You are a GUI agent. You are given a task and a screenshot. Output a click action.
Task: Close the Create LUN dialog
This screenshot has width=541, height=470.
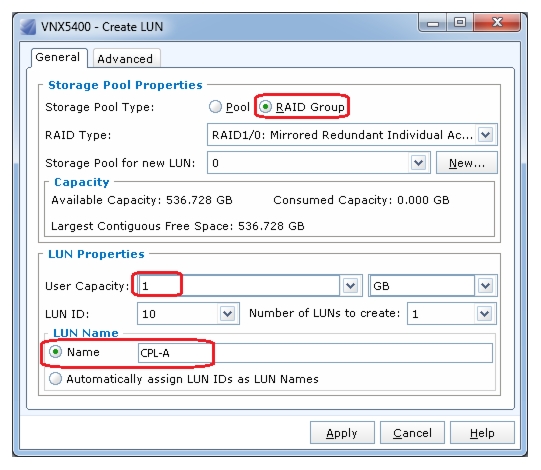497,23
